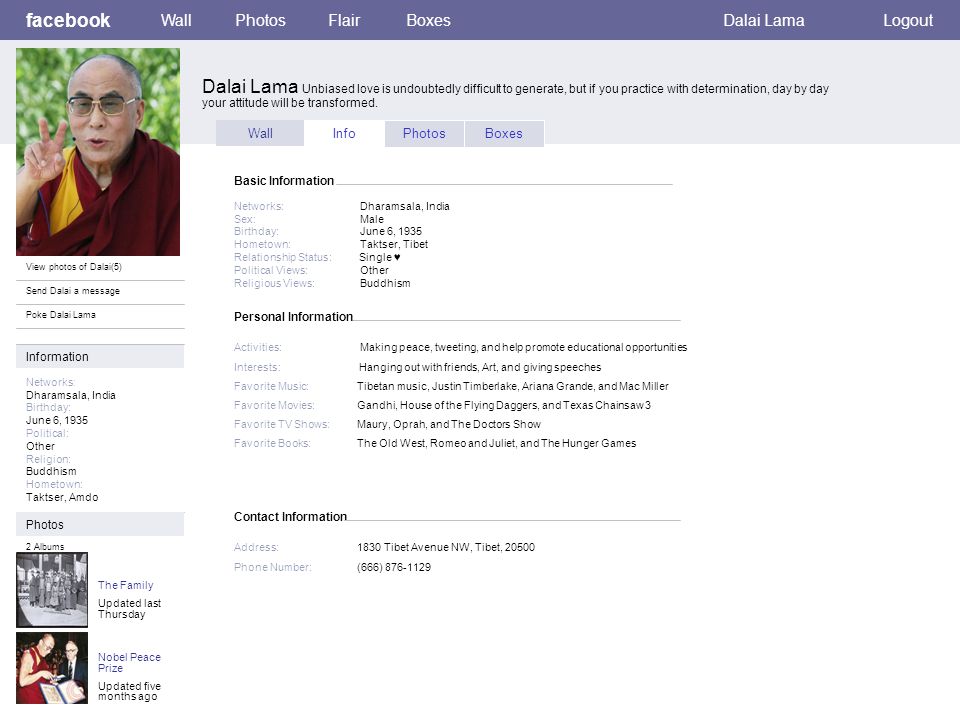Click the Single relationship status value
960x720 pixels.
380,257
